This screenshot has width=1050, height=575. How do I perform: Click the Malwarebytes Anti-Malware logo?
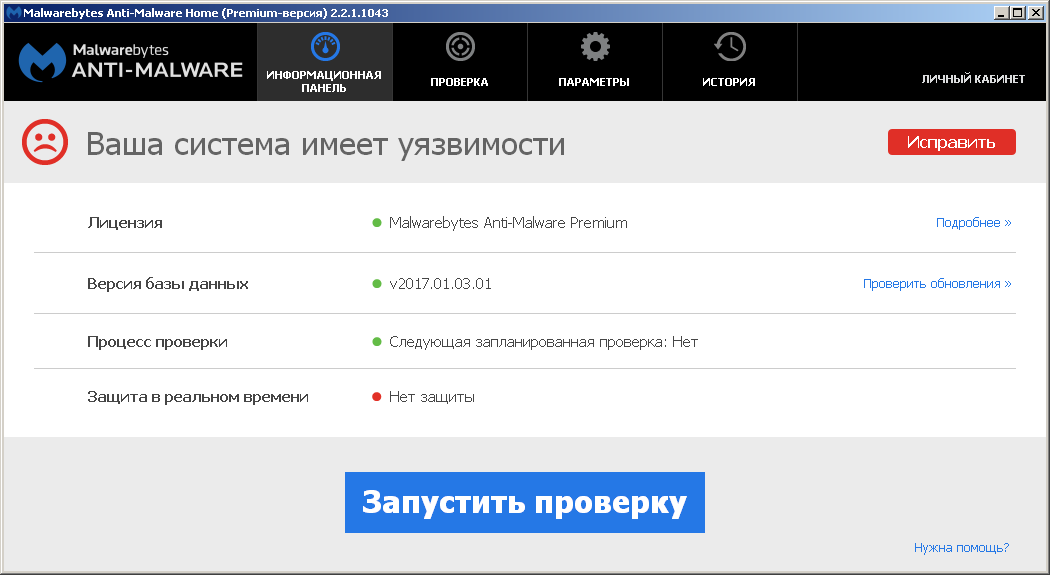pos(131,62)
